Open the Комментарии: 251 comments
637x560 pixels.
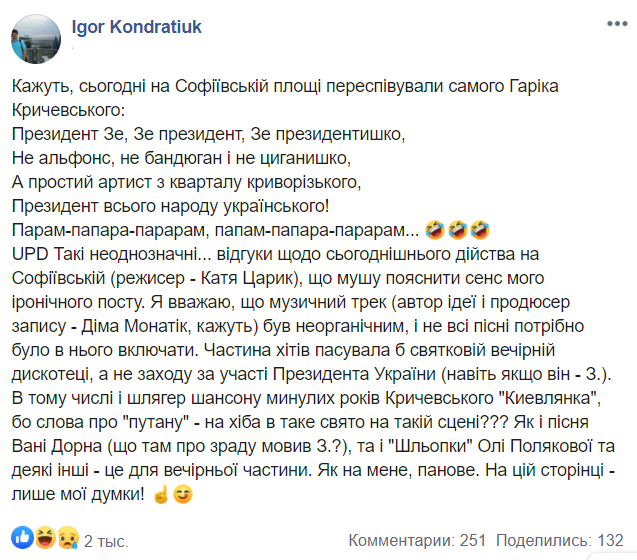tap(417, 541)
